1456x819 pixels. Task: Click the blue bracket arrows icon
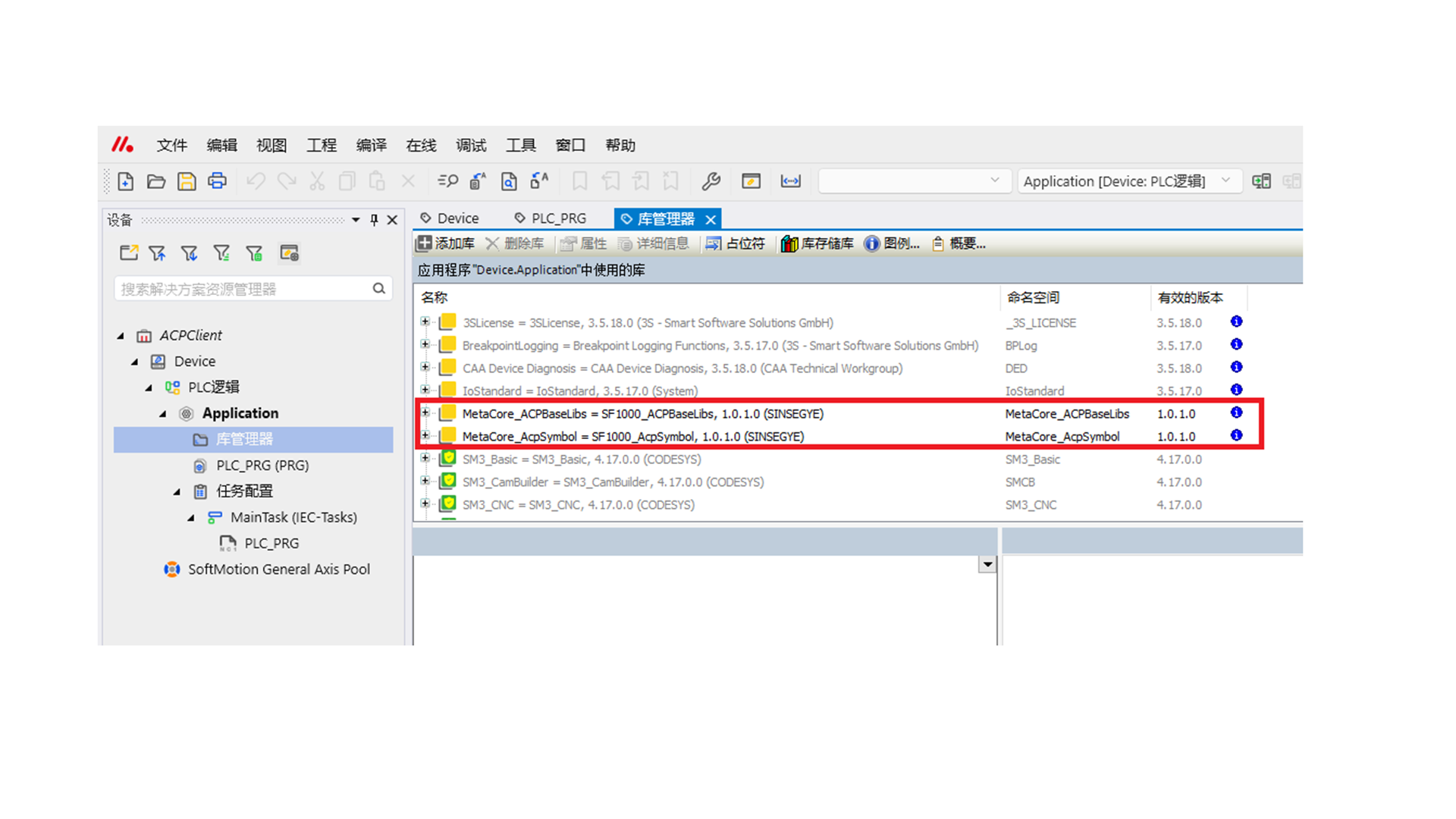[x=791, y=181]
